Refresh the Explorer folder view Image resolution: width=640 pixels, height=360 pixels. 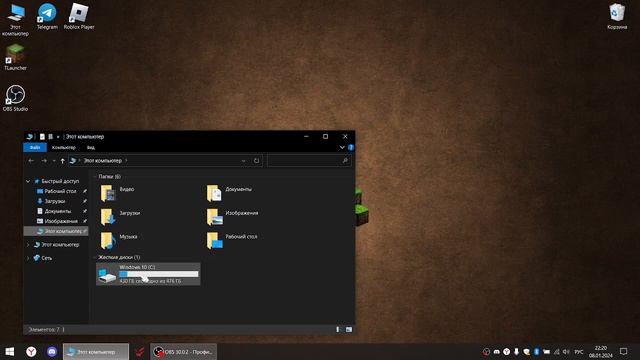(256, 161)
